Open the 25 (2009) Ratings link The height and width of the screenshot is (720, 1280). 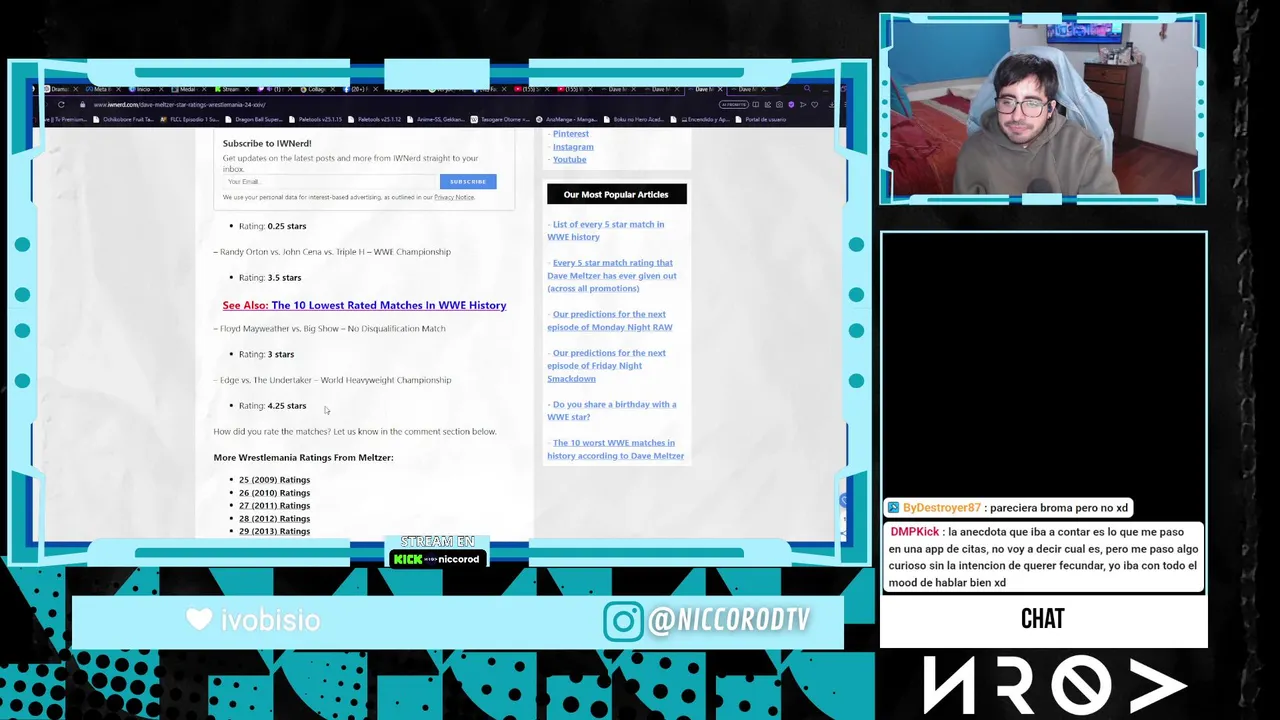[x=274, y=480]
